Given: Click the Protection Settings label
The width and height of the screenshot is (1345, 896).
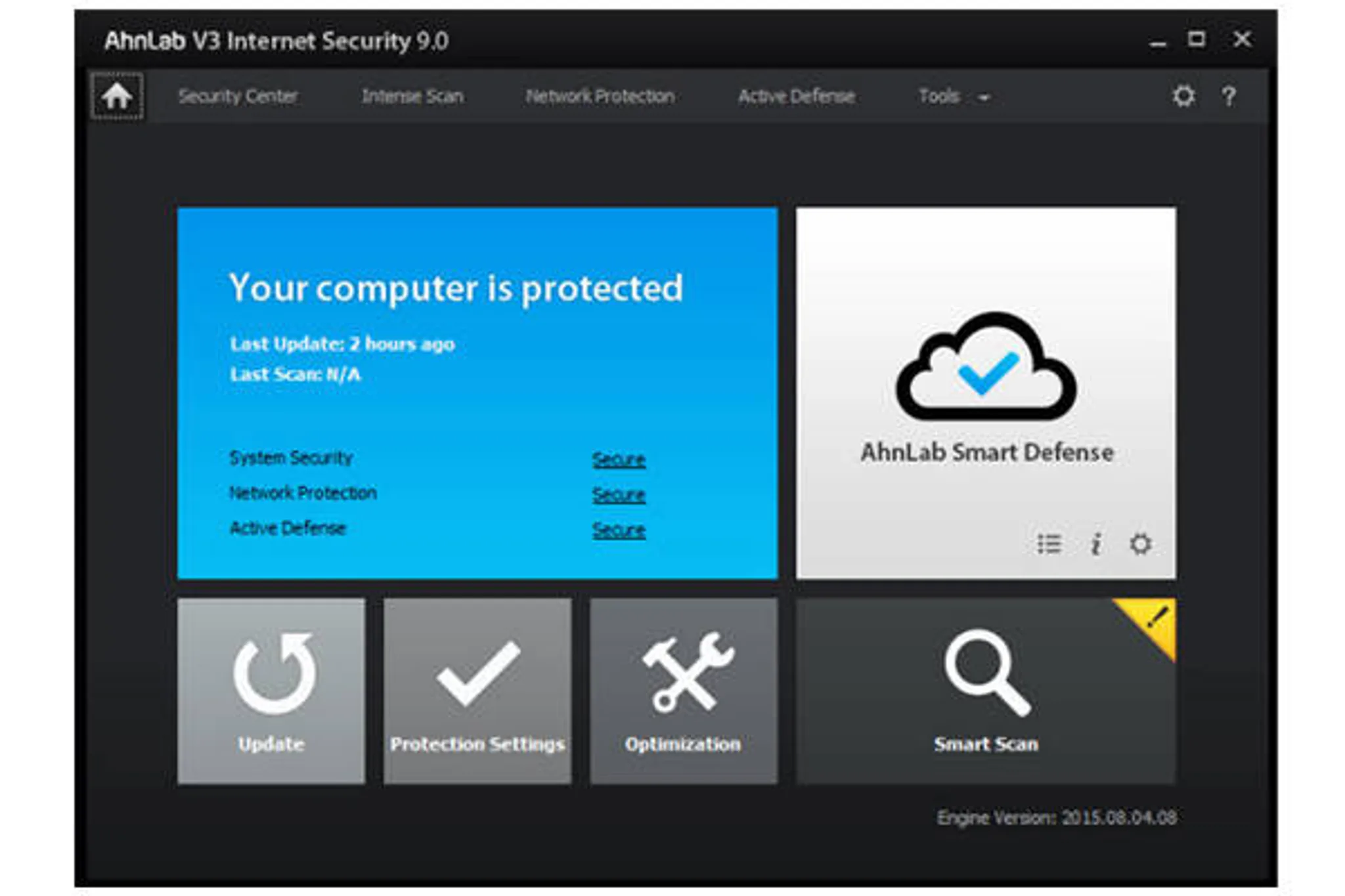Looking at the screenshot, I should coord(477,744).
